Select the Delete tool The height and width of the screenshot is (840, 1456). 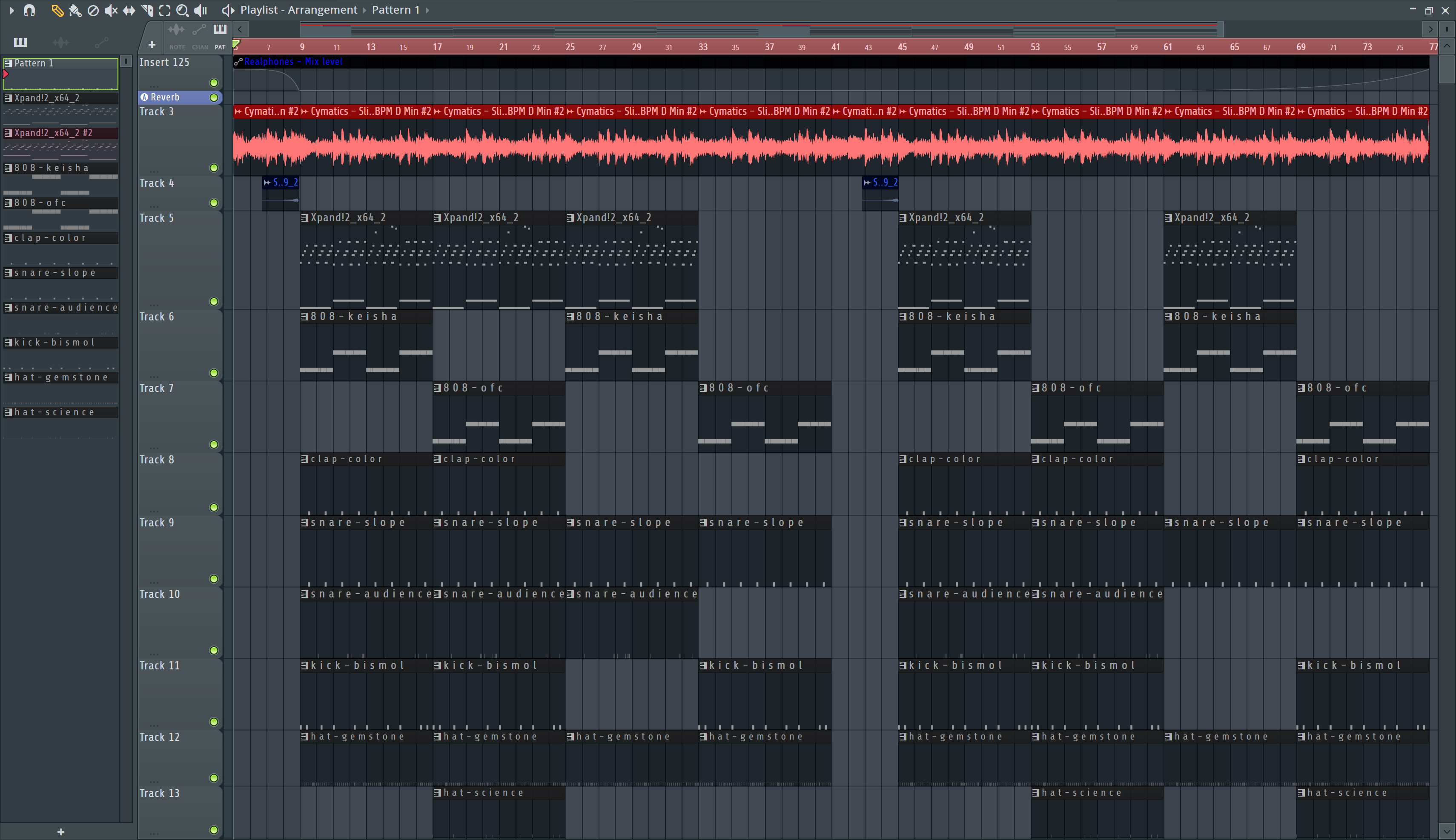(93, 10)
